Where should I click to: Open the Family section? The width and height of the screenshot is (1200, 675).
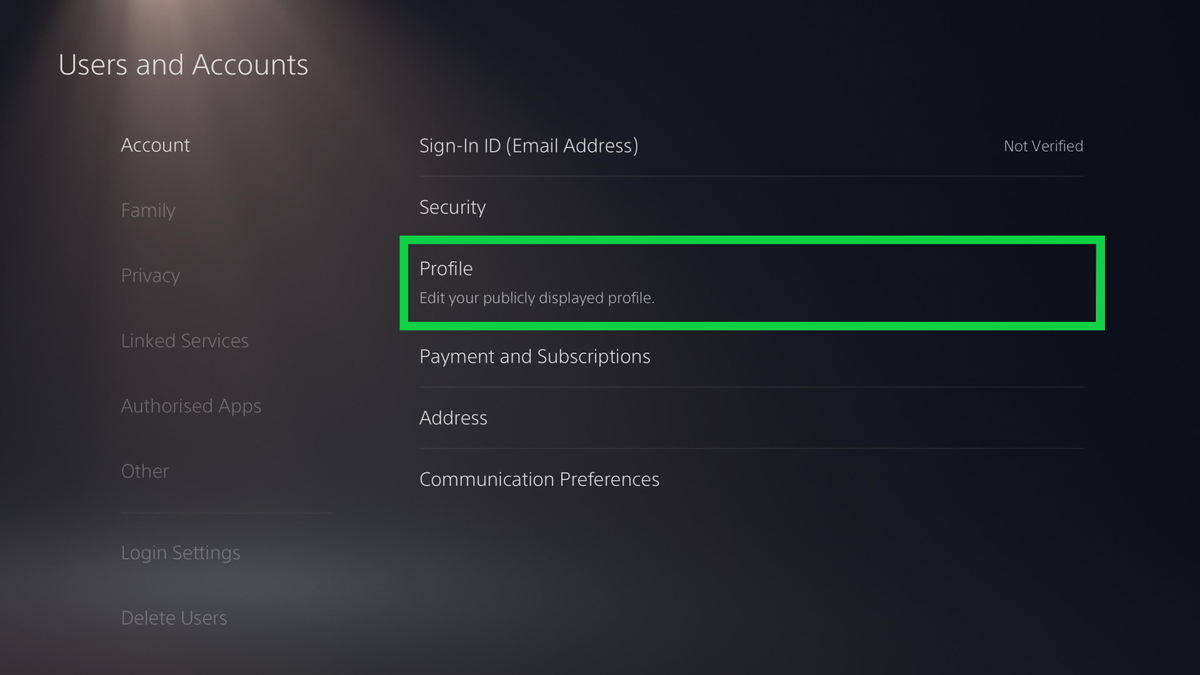point(147,210)
